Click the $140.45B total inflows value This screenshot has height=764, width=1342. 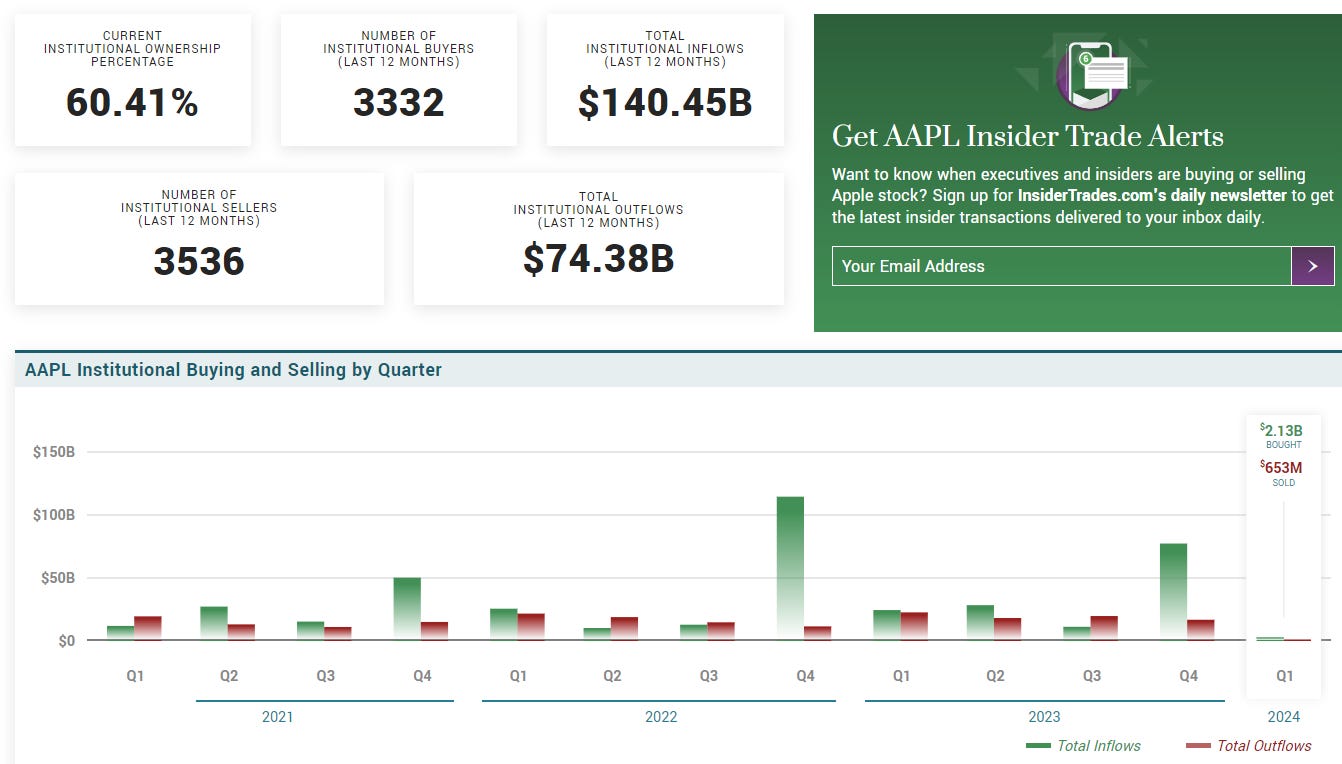(665, 103)
